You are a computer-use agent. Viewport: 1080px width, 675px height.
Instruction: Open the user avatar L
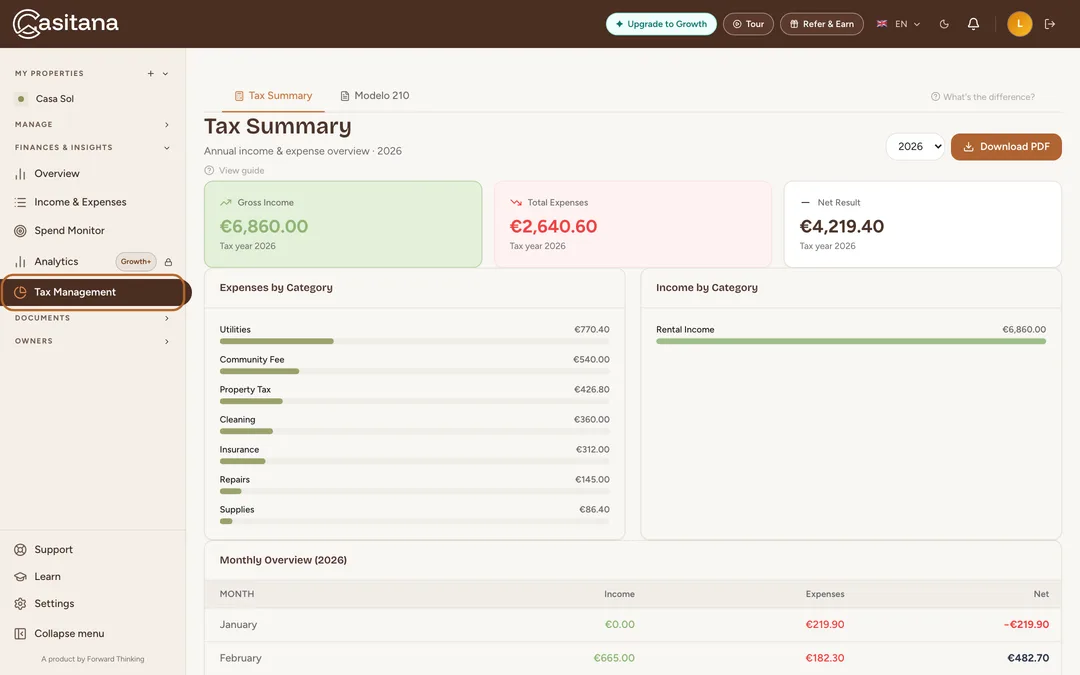coord(1019,24)
